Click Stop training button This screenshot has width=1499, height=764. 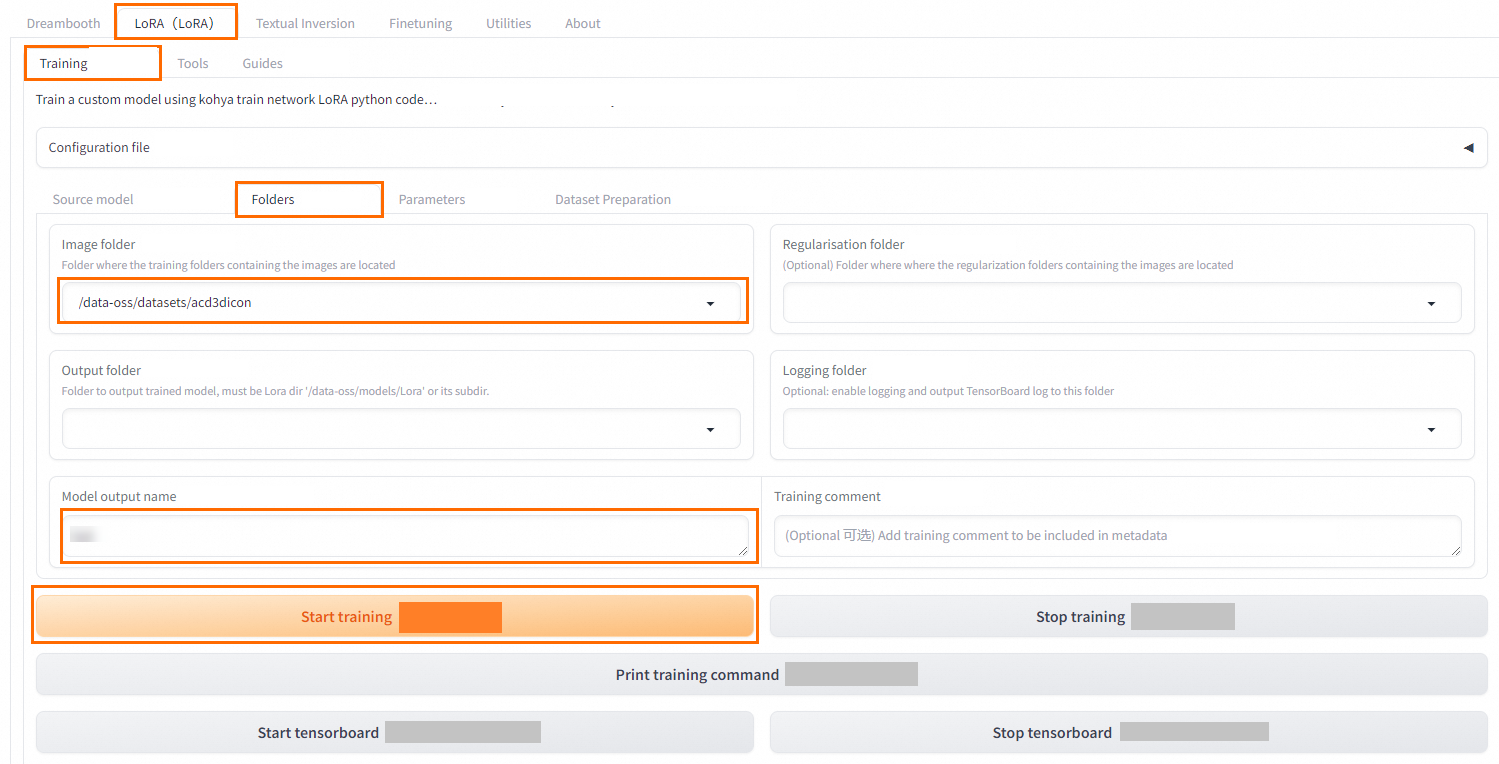coord(1129,616)
